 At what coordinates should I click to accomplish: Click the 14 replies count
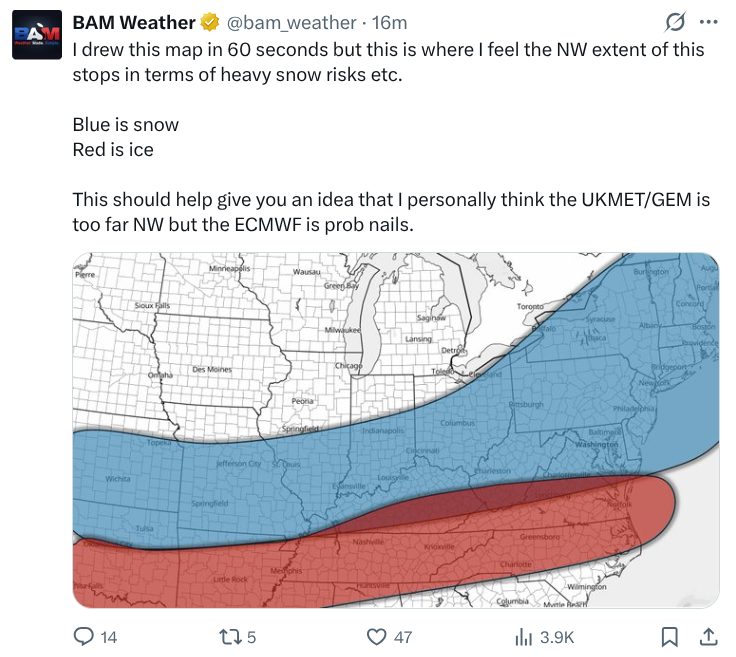(109, 637)
